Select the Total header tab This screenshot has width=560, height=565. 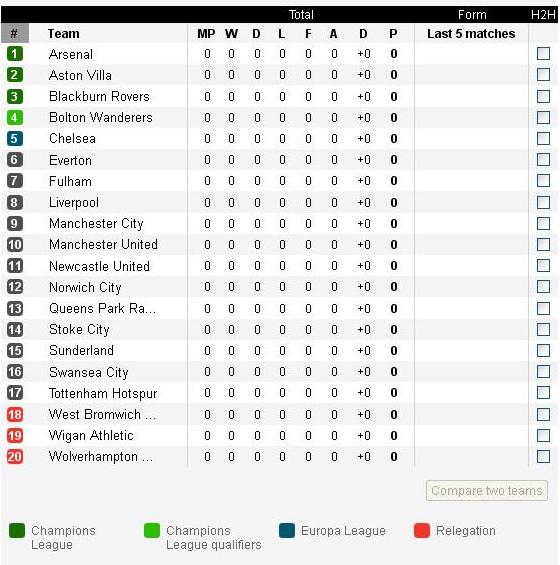click(301, 15)
